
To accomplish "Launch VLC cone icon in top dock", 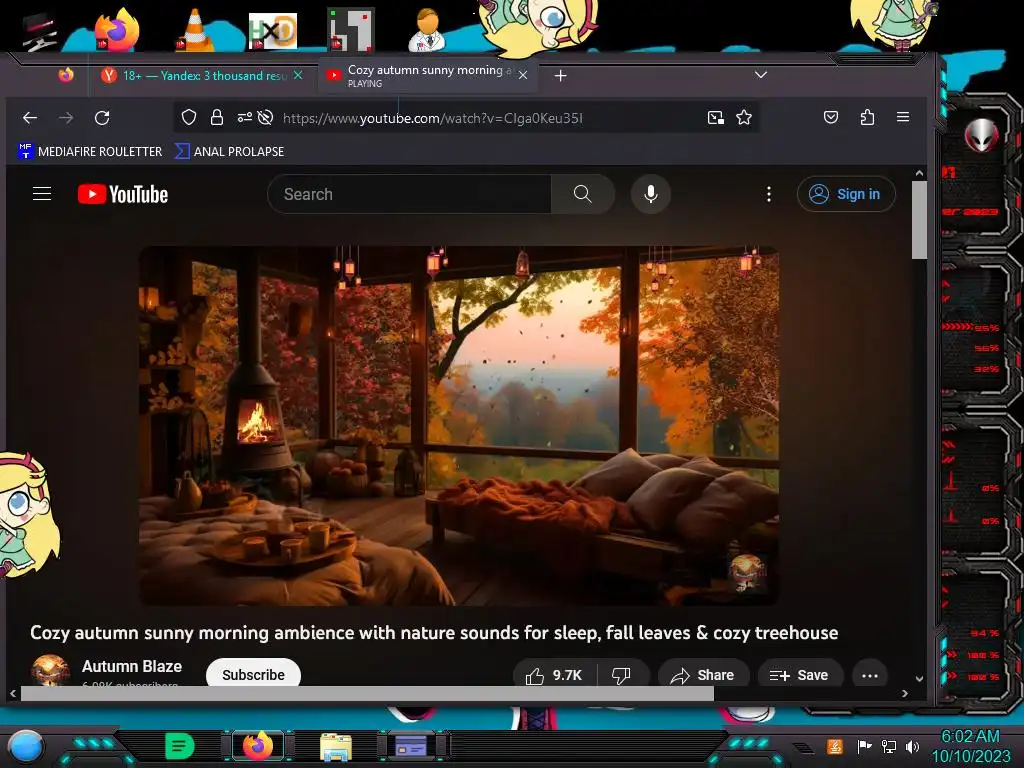I will coord(194,31).
